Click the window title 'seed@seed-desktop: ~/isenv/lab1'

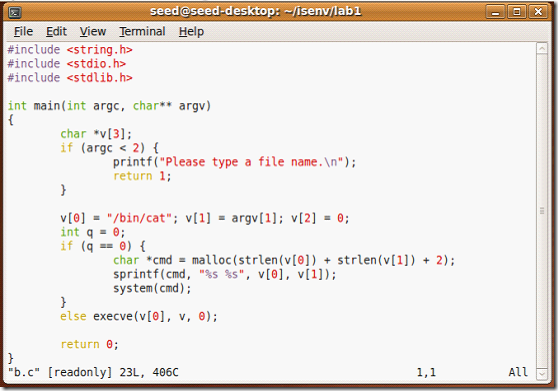click(x=255, y=11)
